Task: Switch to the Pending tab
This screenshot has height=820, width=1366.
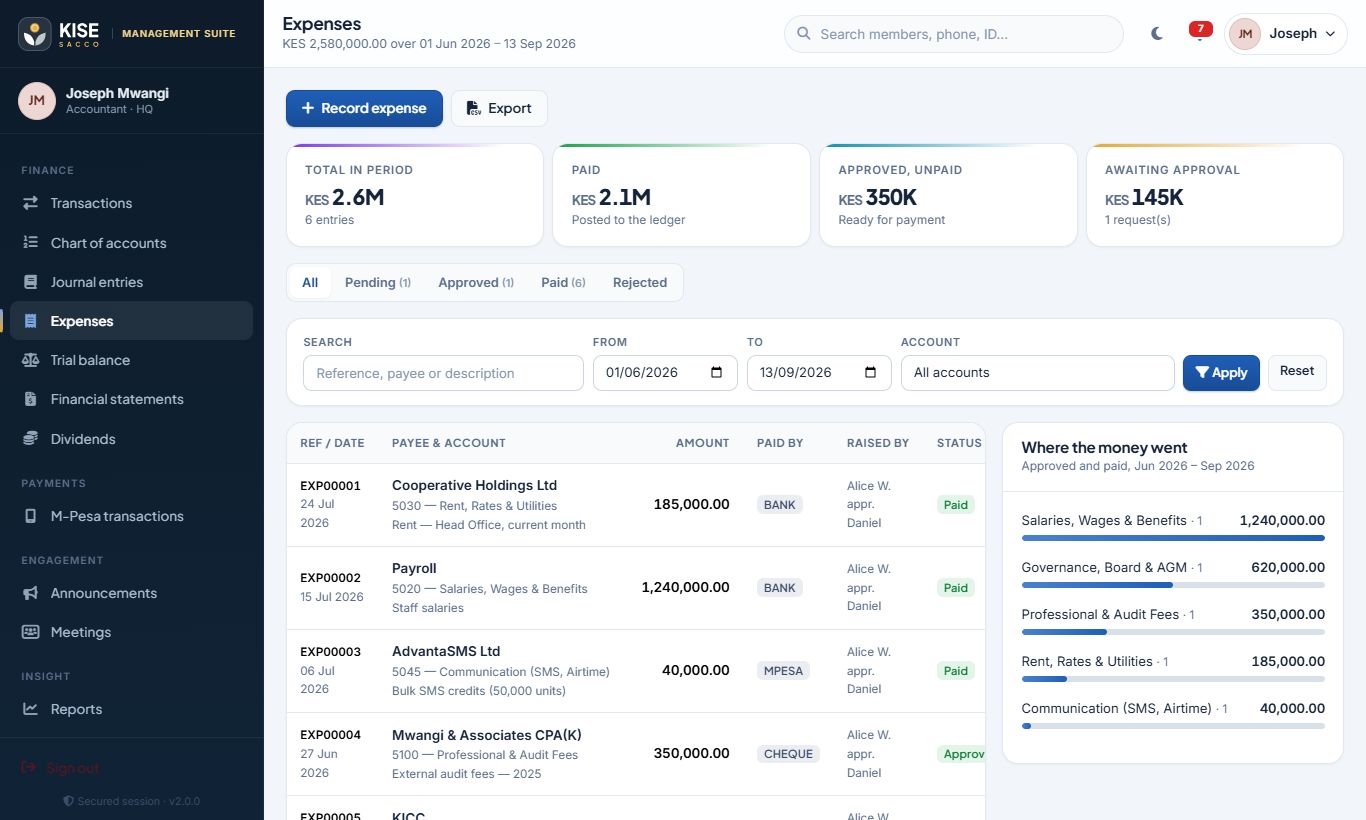Action: coord(378,282)
